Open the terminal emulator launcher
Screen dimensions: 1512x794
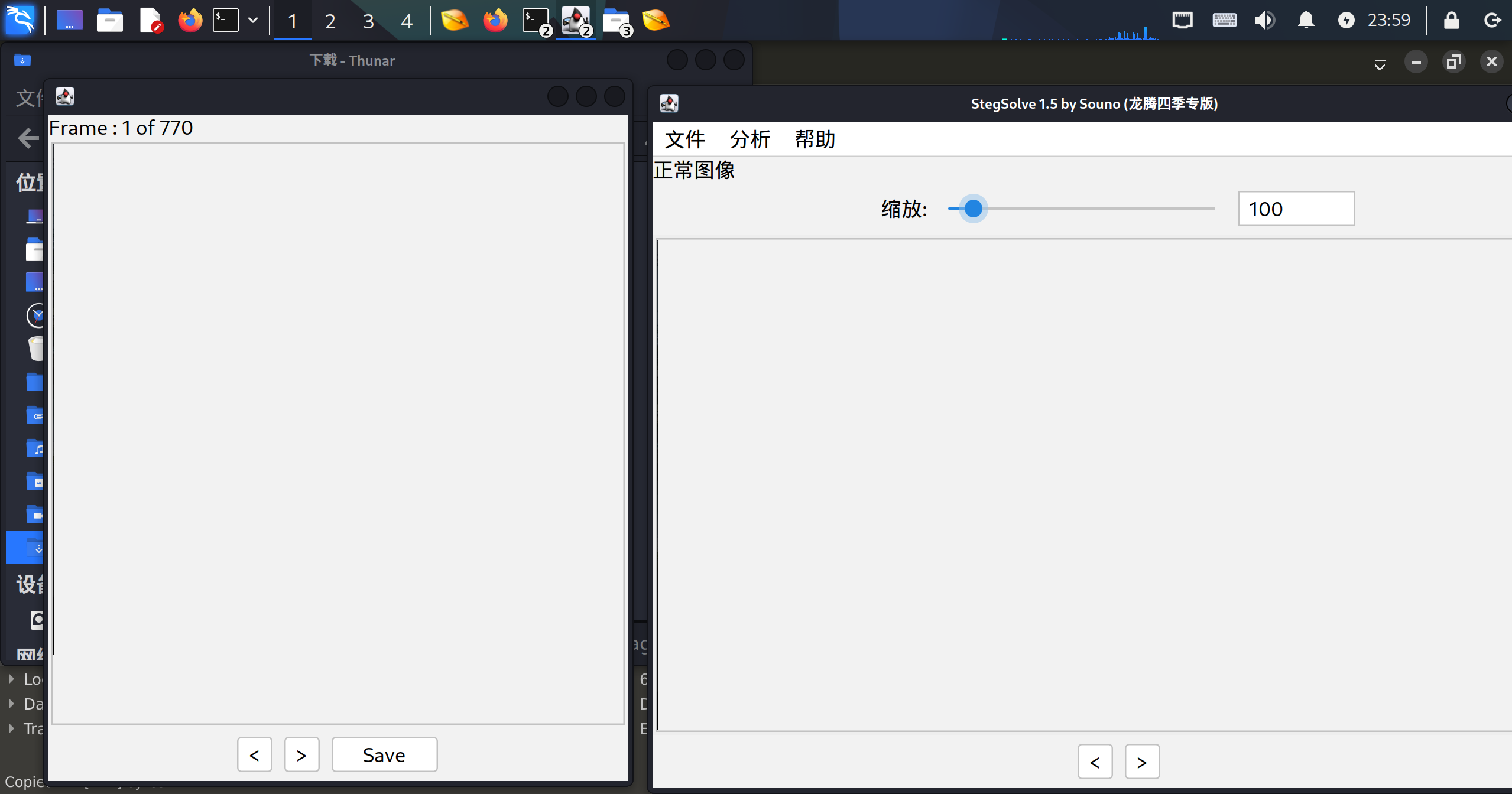(x=225, y=21)
